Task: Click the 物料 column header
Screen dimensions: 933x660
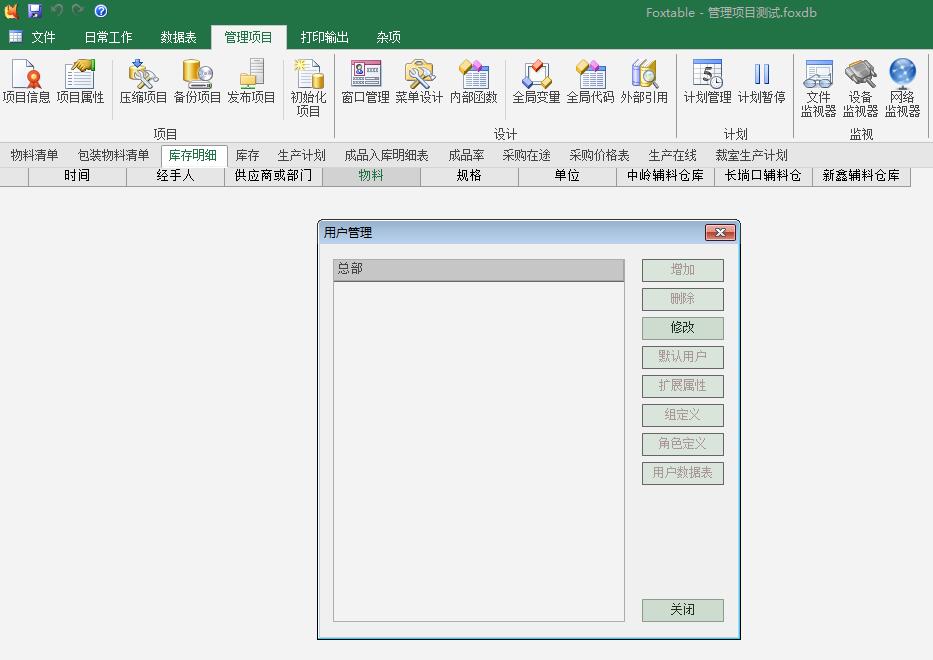Action: pos(371,176)
